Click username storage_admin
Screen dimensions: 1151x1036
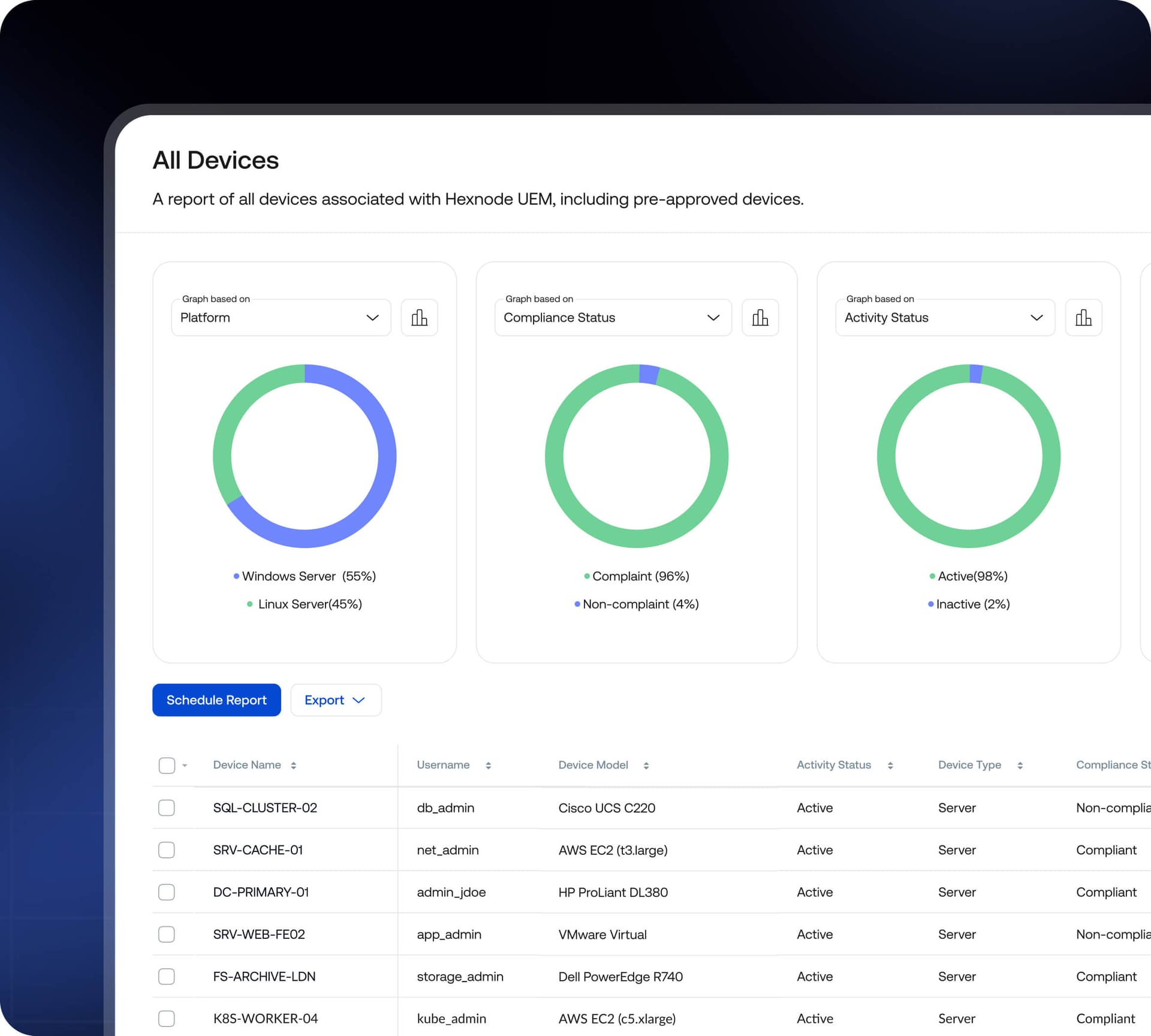click(460, 977)
